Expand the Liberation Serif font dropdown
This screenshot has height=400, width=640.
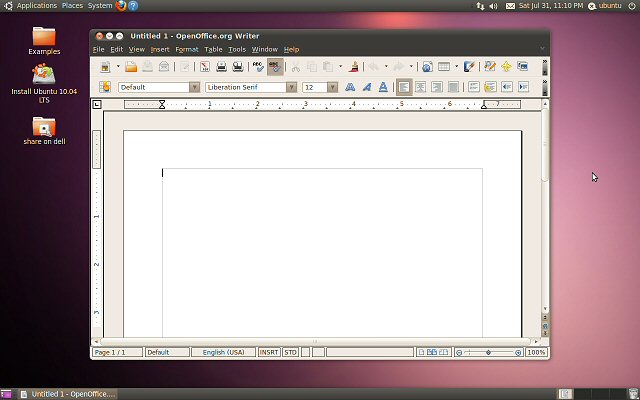[x=291, y=87]
